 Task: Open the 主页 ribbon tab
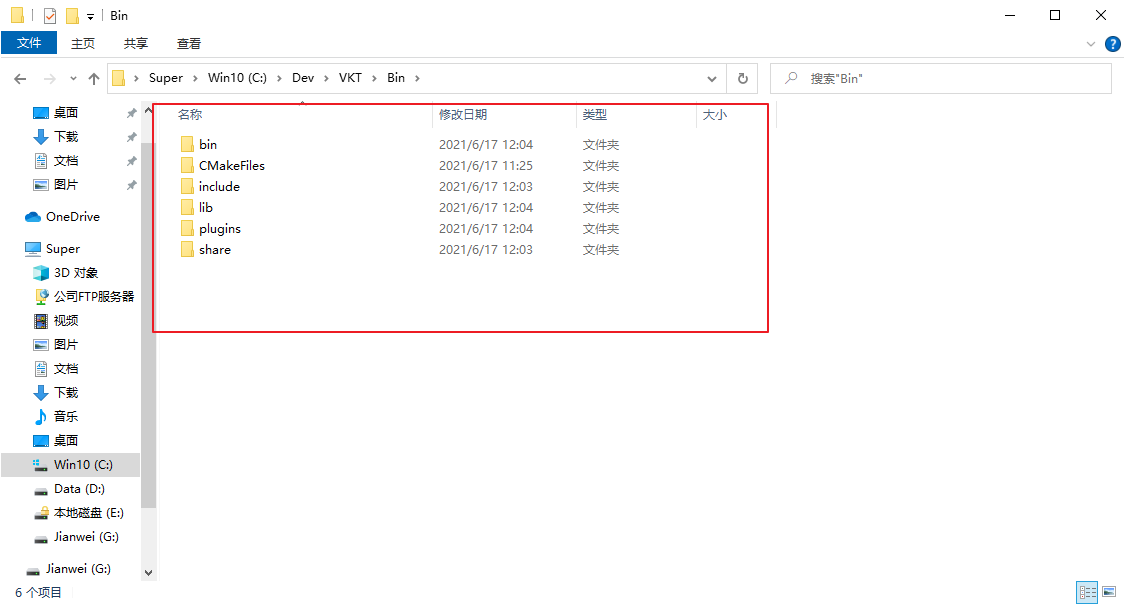point(83,43)
